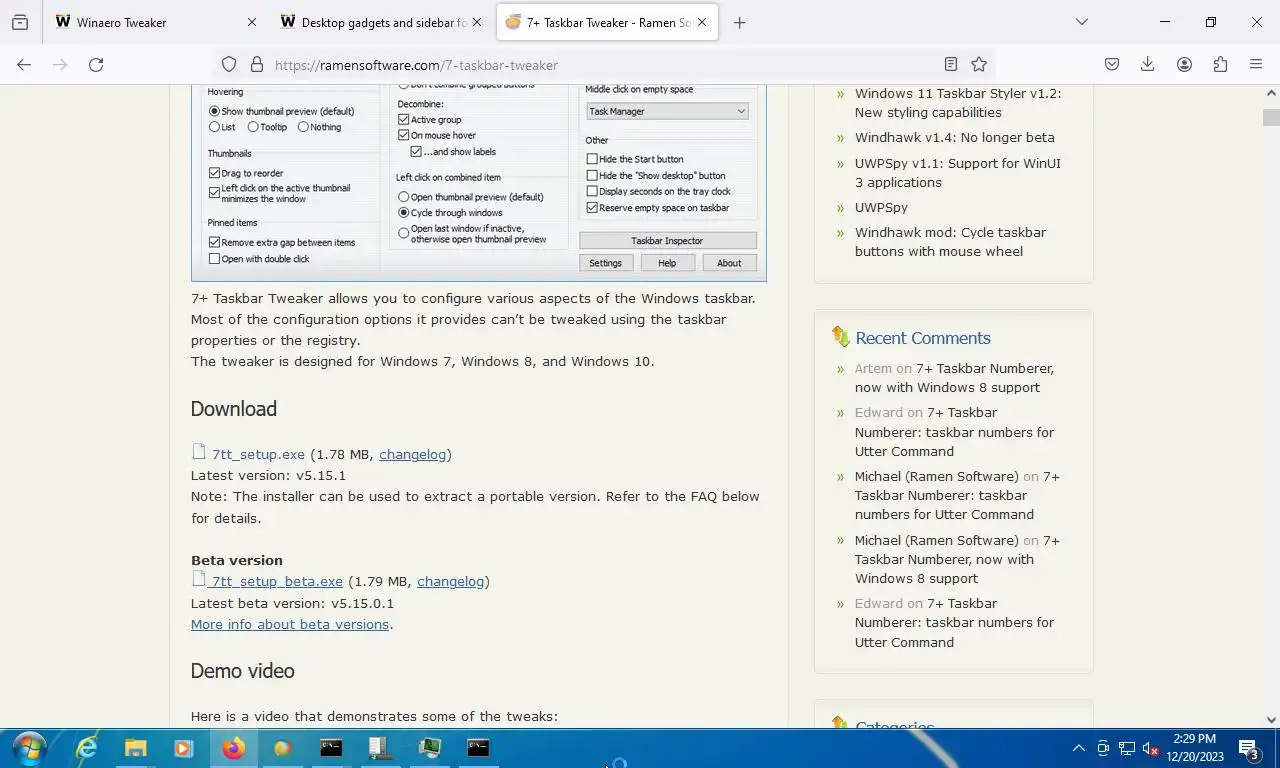Download 7tt_setup_beta.exe
Viewport: 1280px width, 768px height.
coord(277,581)
